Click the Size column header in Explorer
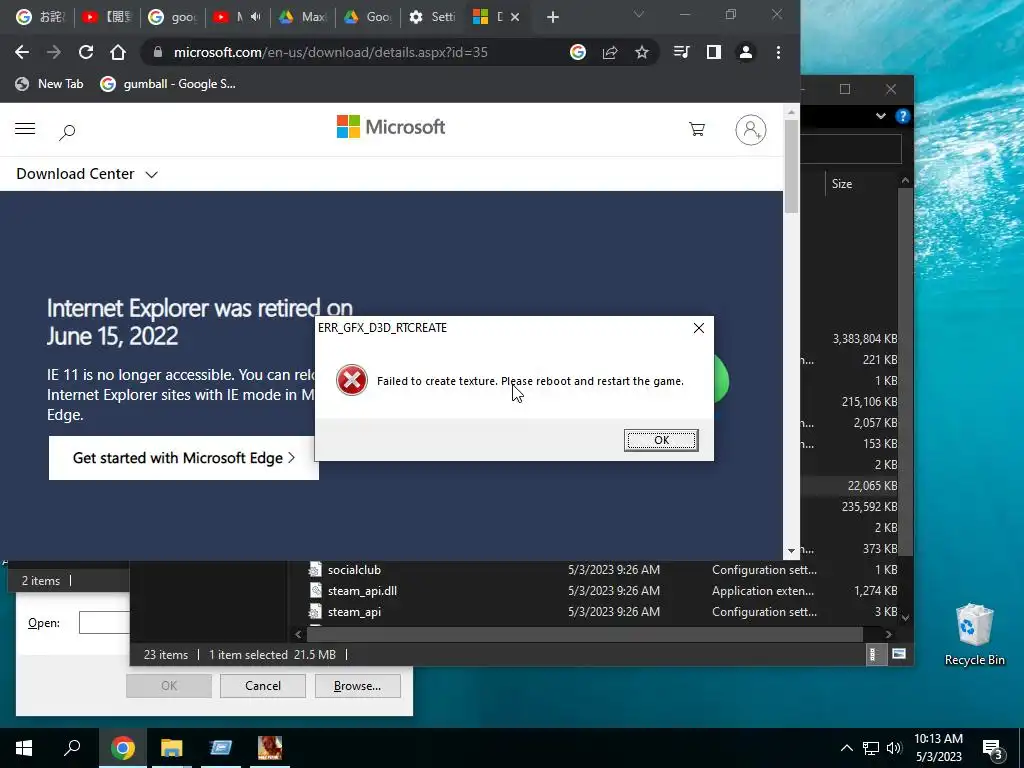 pos(842,184)
